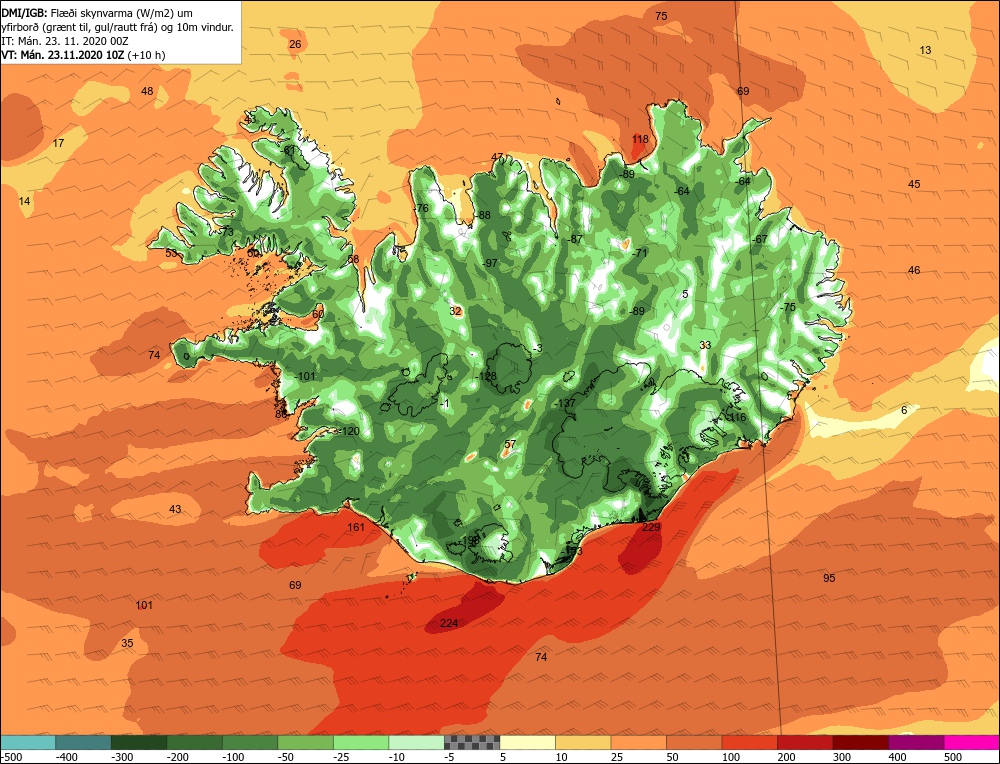Click the teal -400 to -300 legend swatch
Screen dimensions: 1000x764
83,742
